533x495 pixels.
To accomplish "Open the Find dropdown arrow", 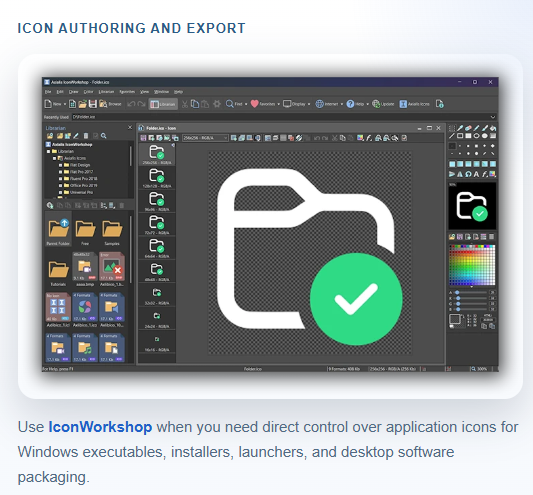I will point(246,104).
